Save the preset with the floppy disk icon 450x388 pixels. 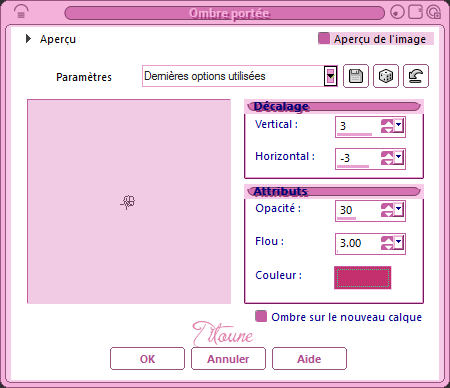356,76
